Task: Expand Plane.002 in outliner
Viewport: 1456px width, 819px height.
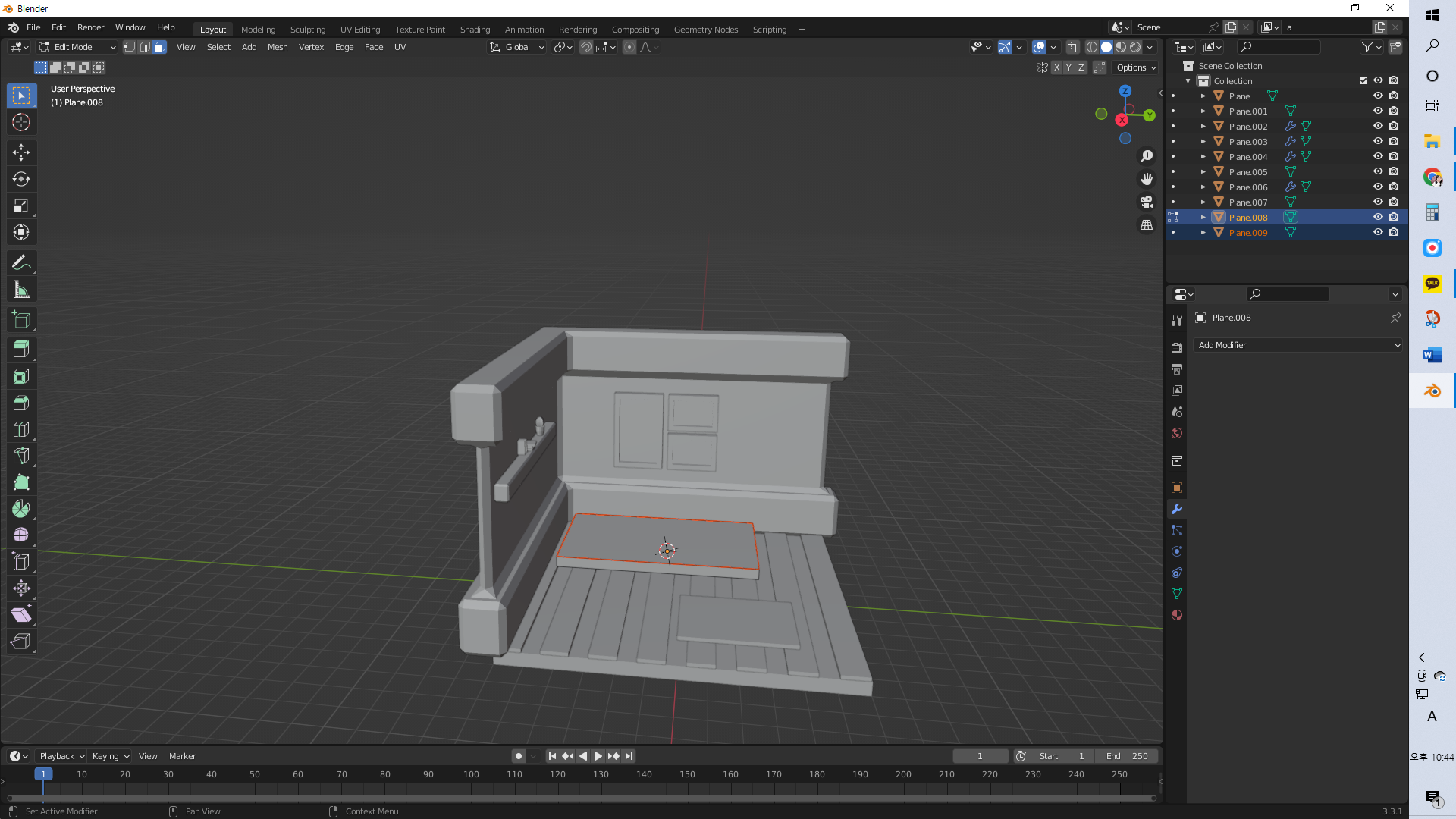Action: [1203, 127]
